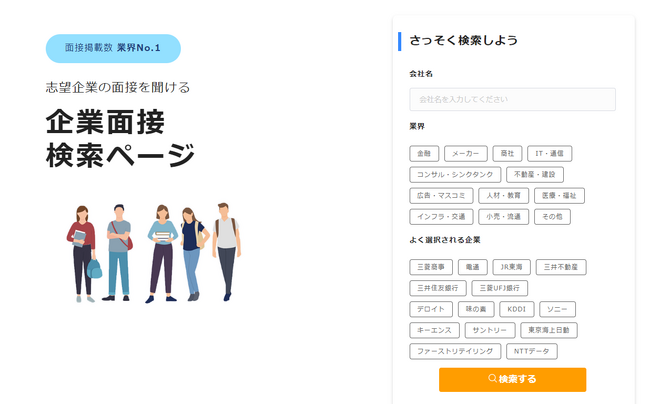Screen dimensions: 650x404
Task: Choose the その他 industry tag
Action: pos(552,217)
